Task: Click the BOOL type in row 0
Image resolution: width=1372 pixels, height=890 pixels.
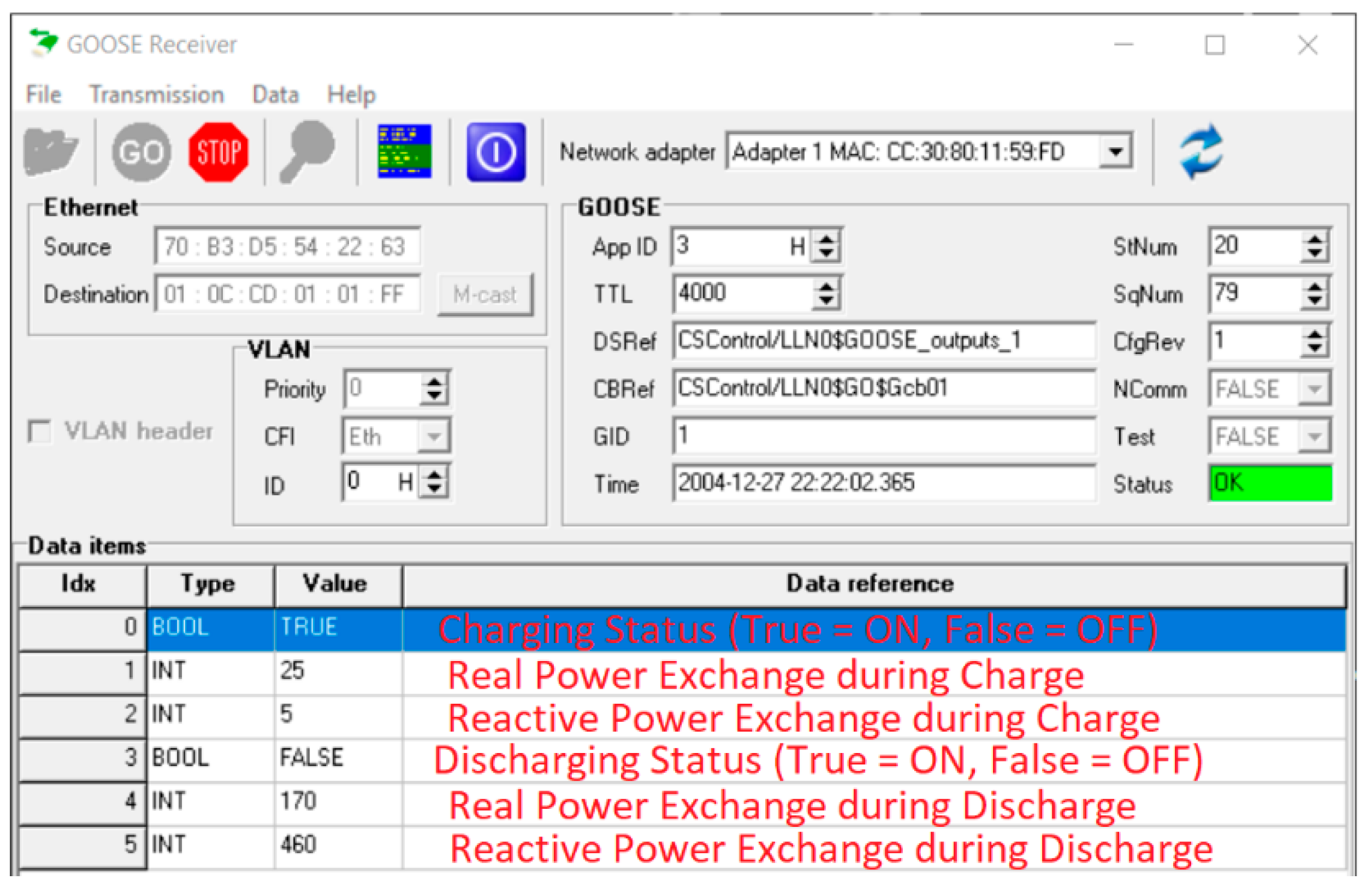Action: tap(211, 630)
